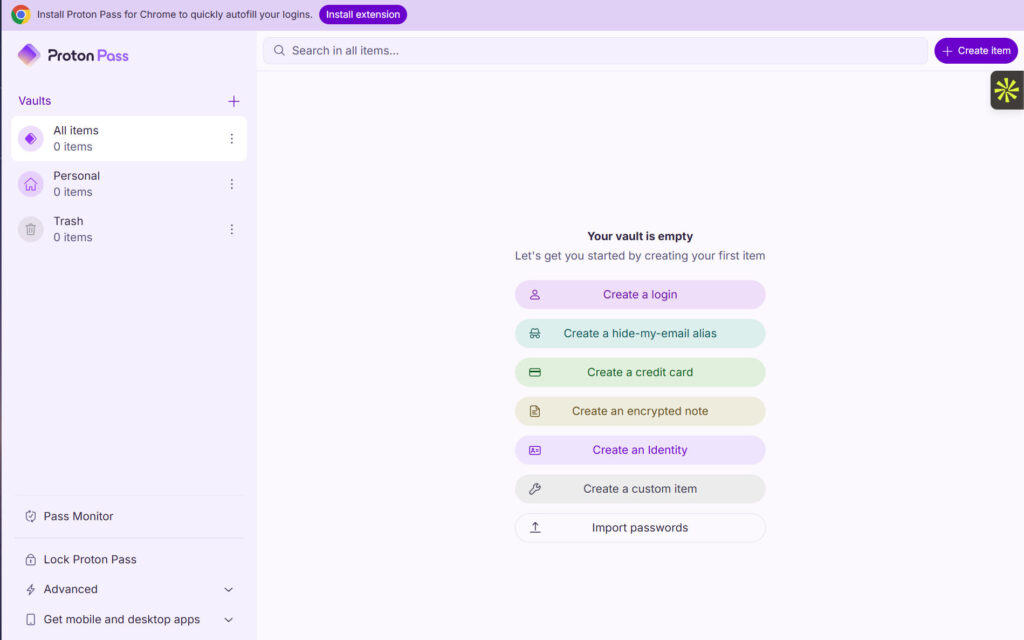Click the Trash bin icon
Viewport: 1024px width, 640px height.
31,229
